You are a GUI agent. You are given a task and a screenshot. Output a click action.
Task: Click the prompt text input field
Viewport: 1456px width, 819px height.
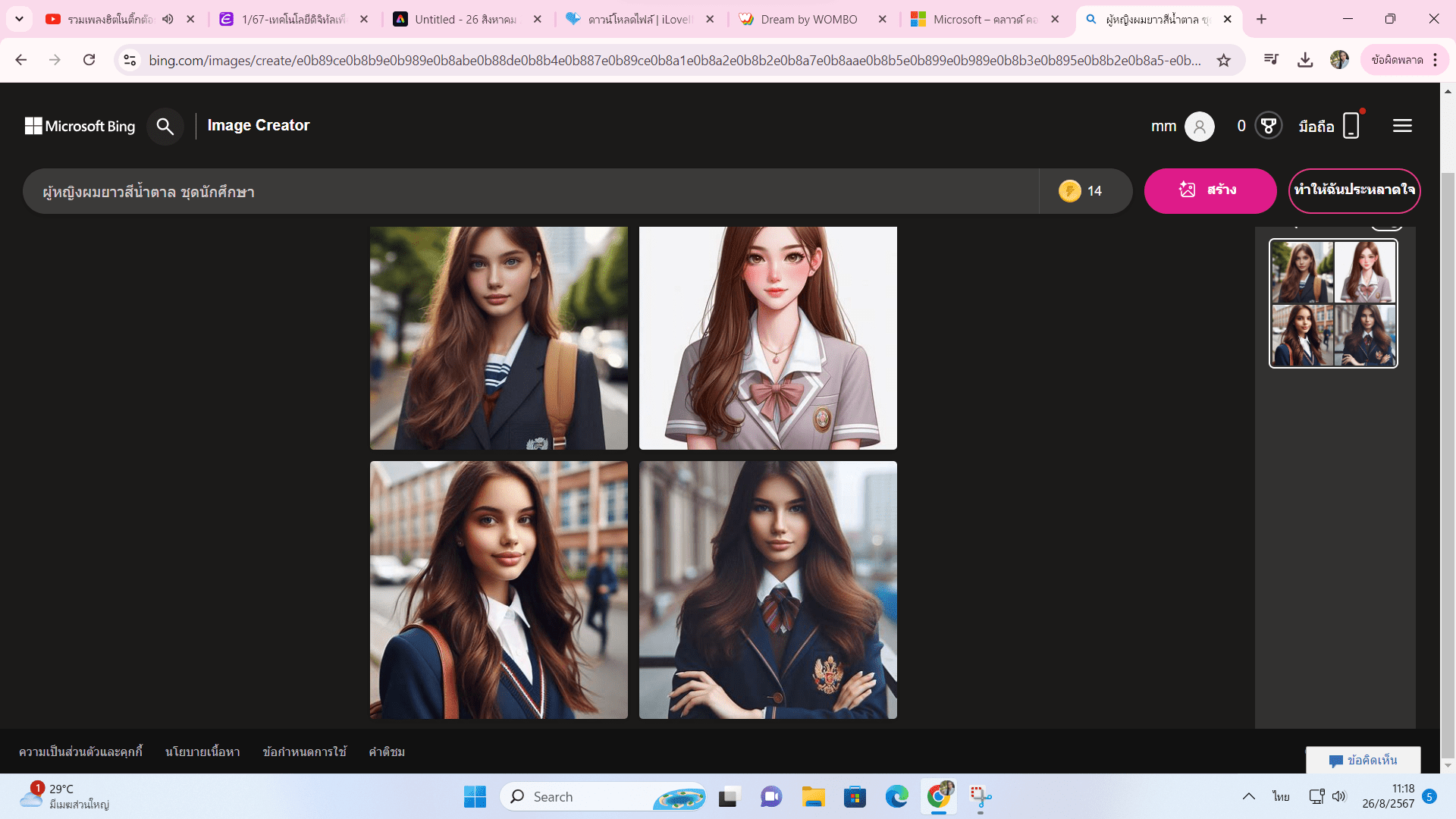coord(531,191)
